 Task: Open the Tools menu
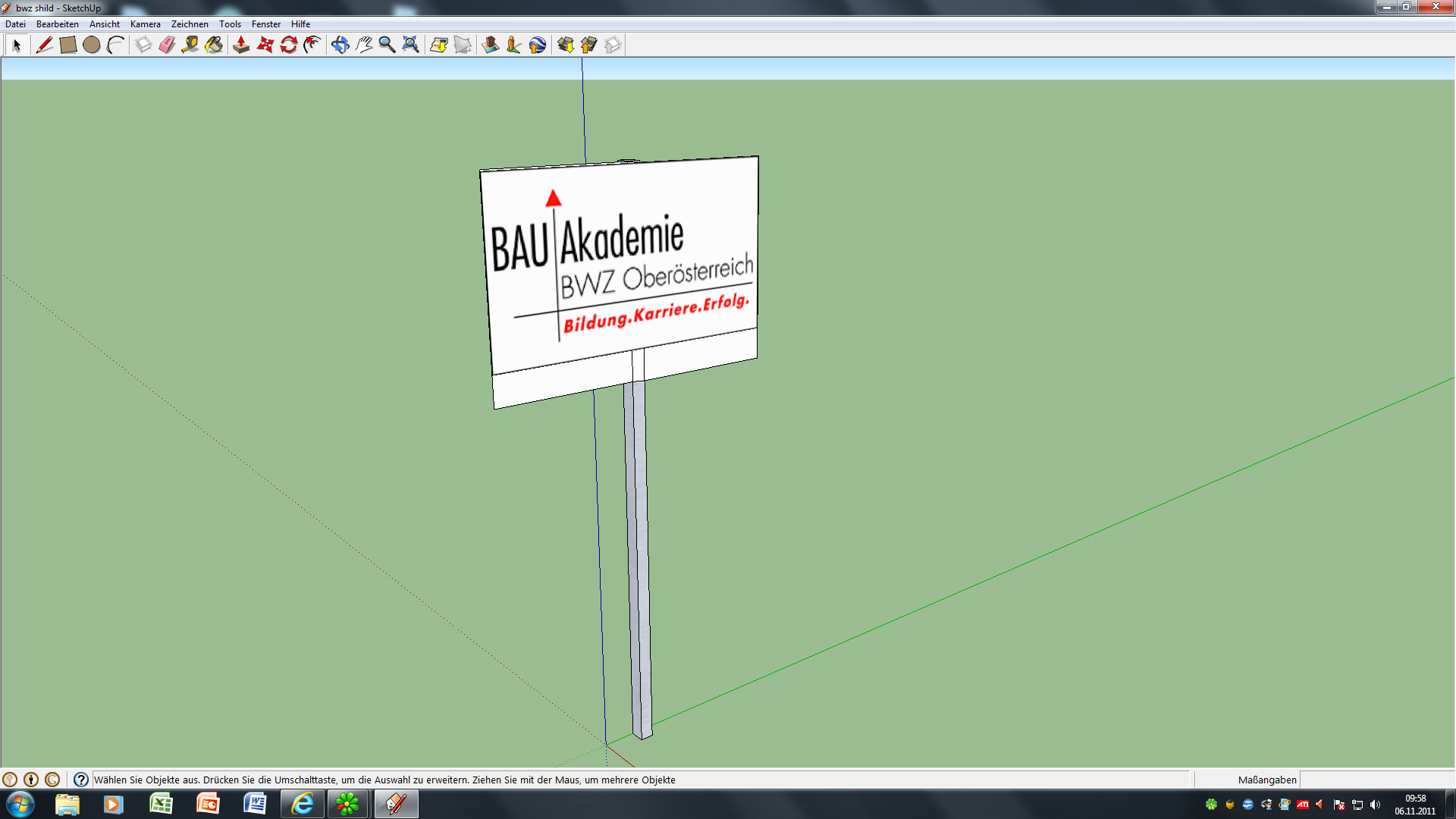(230, 24)
